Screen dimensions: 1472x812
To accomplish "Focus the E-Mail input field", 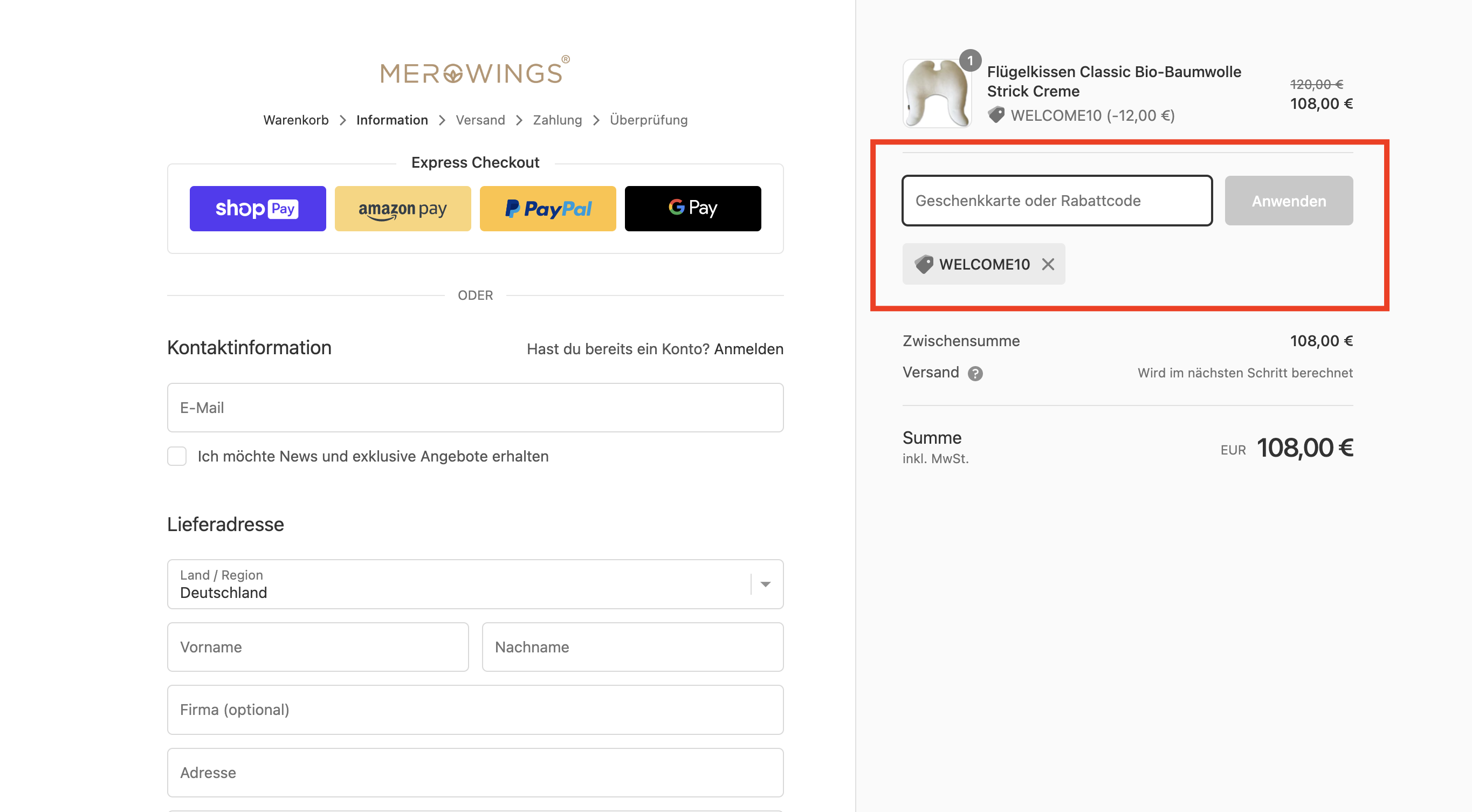I will (475, 408).
